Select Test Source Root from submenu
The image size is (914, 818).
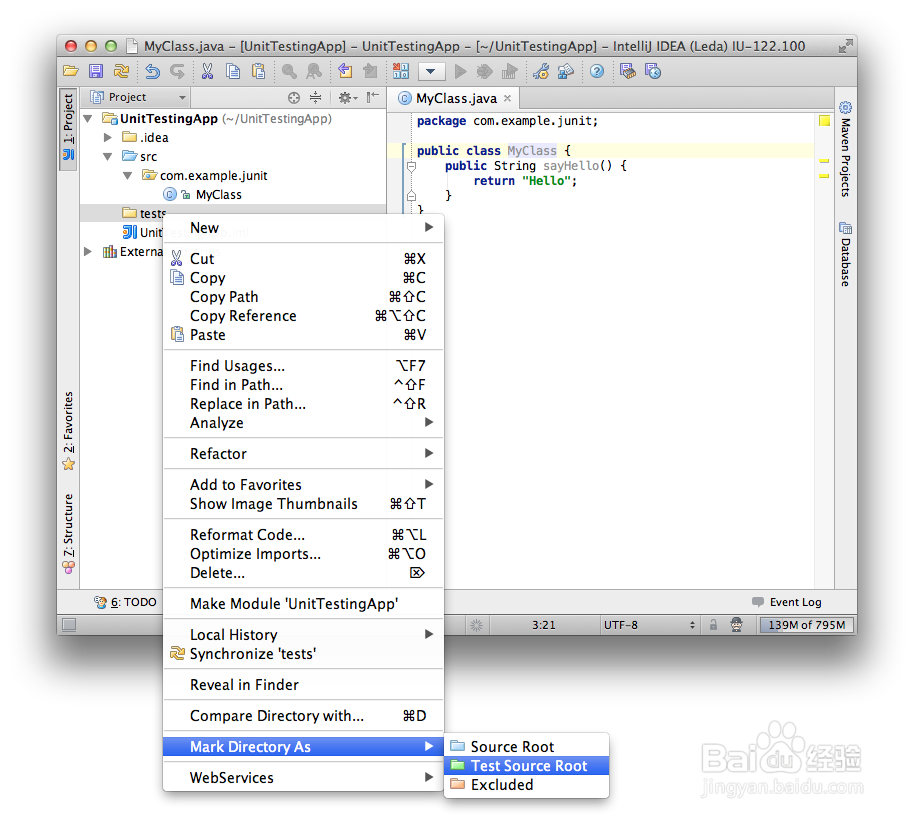(528, 765)
